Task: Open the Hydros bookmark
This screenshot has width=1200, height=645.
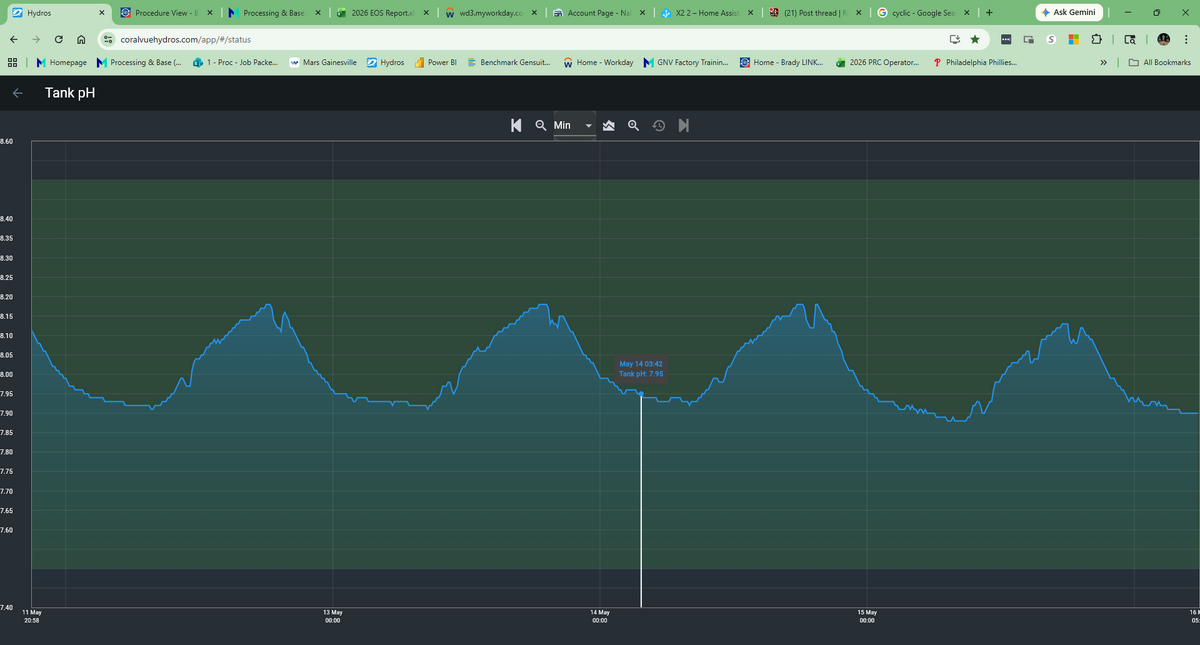Action: (385, 62)
